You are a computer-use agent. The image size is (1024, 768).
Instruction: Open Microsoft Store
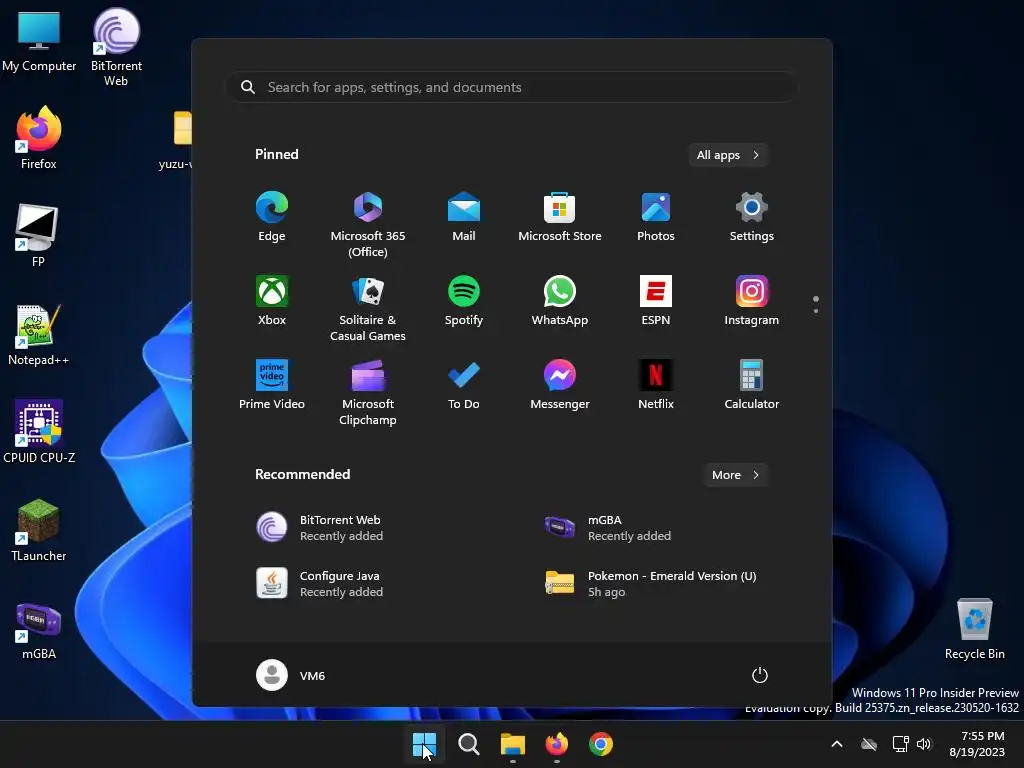point(560,217)
